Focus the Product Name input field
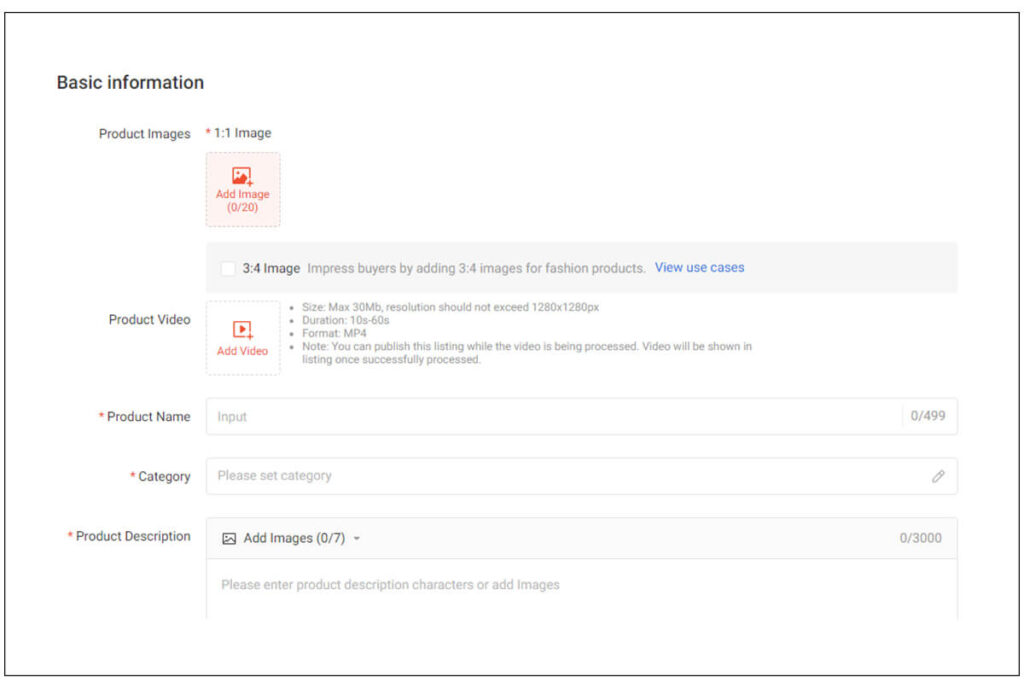 point(550,417)
